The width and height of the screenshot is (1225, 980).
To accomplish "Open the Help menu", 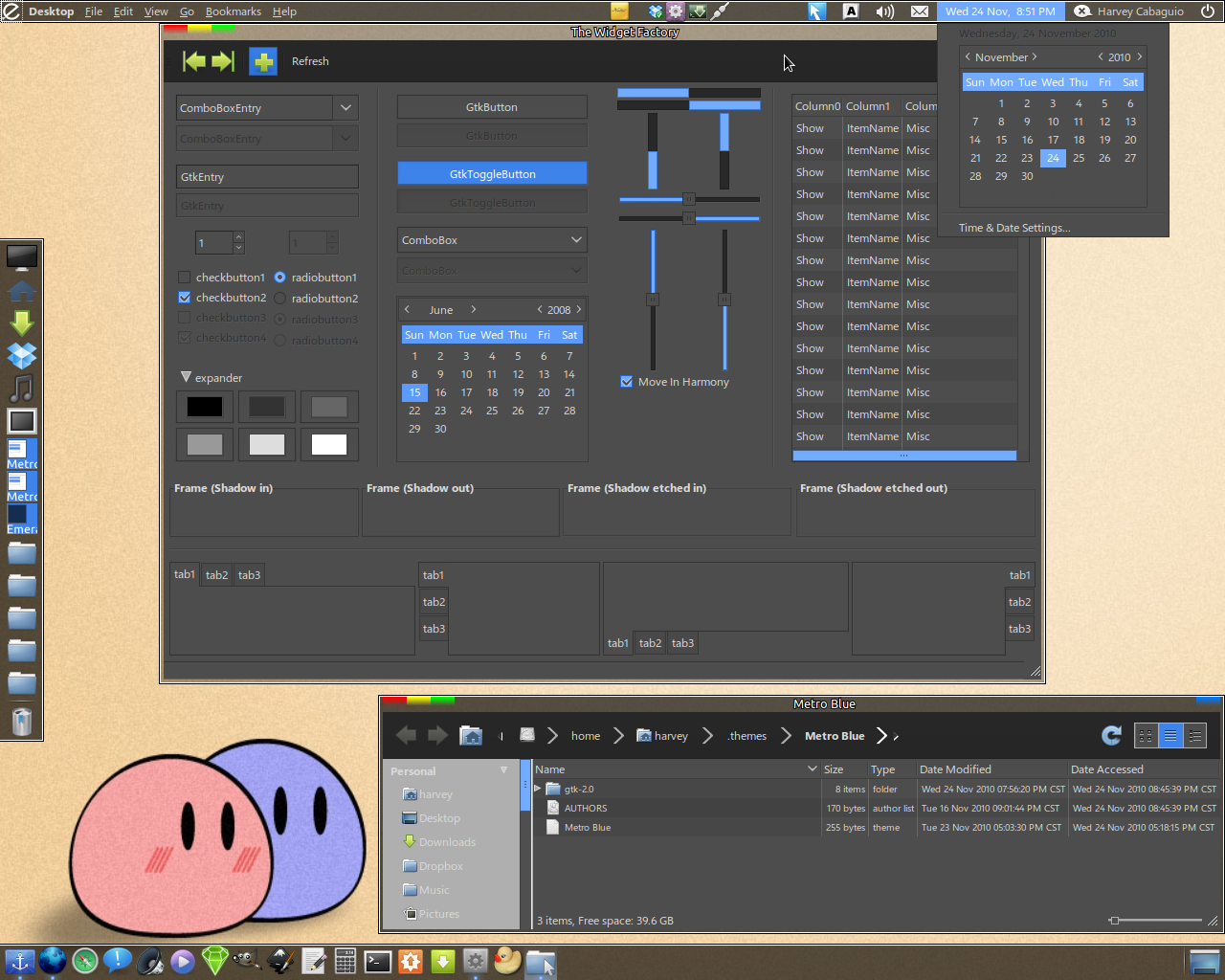I will 284,11.
